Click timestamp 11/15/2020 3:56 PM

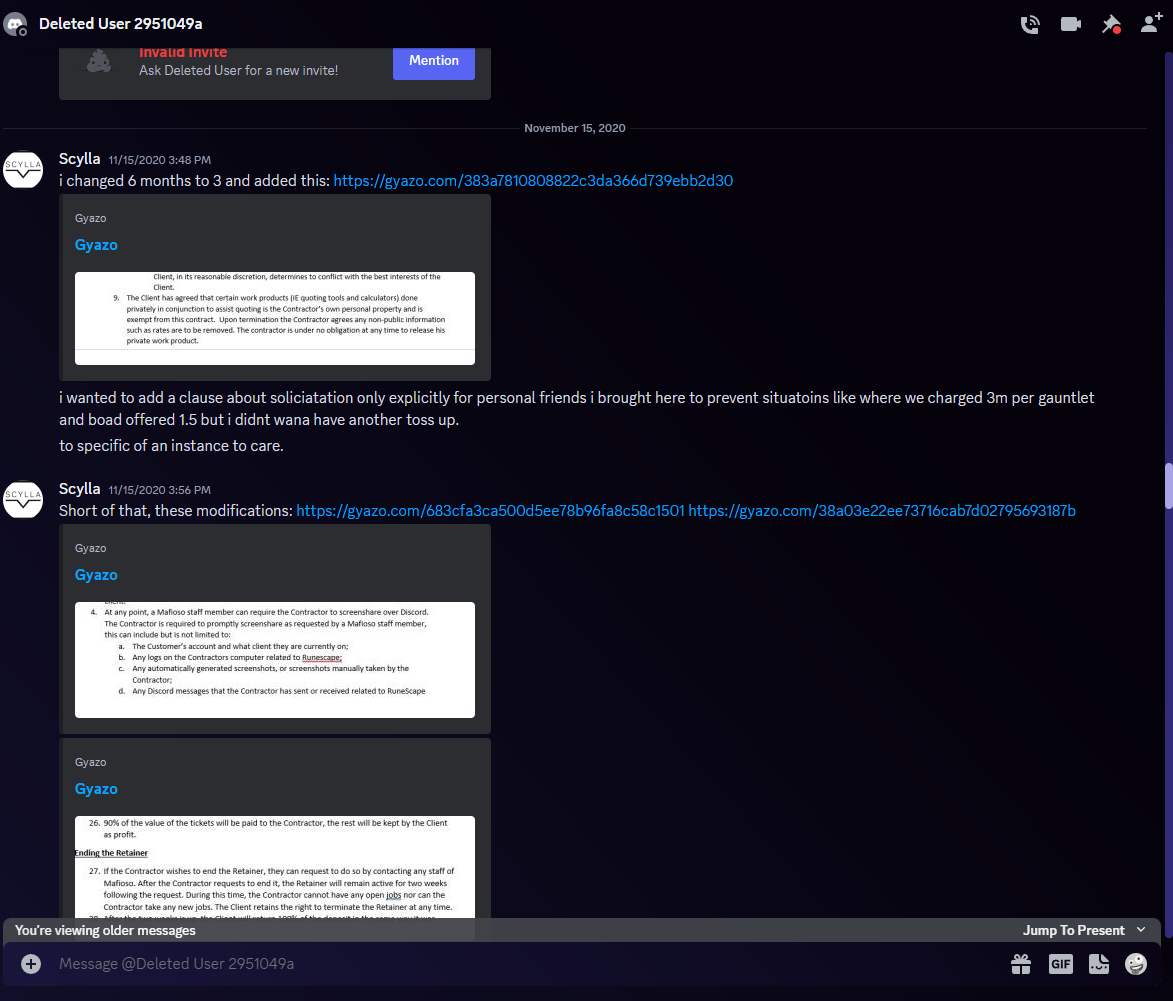point(159,490)
